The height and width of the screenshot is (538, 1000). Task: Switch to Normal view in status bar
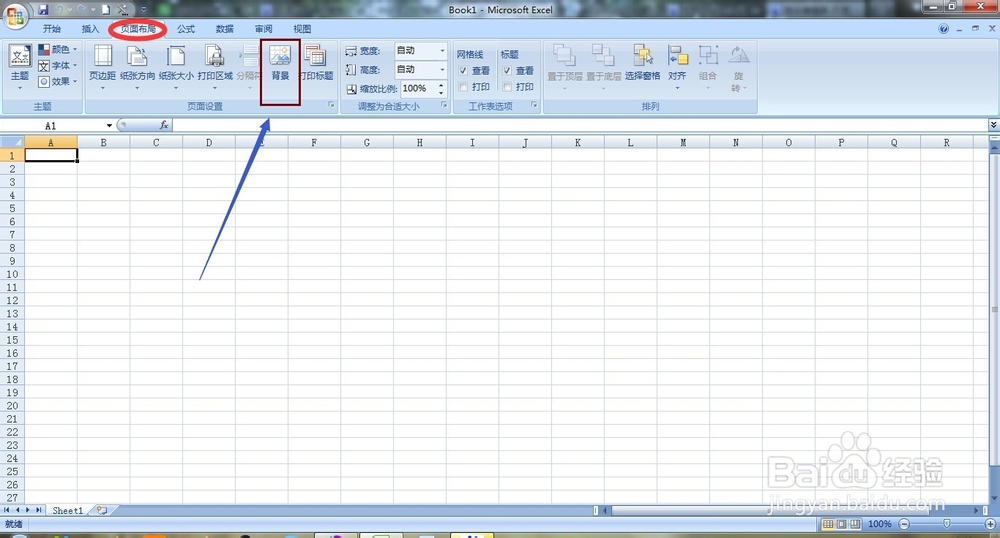828,524
